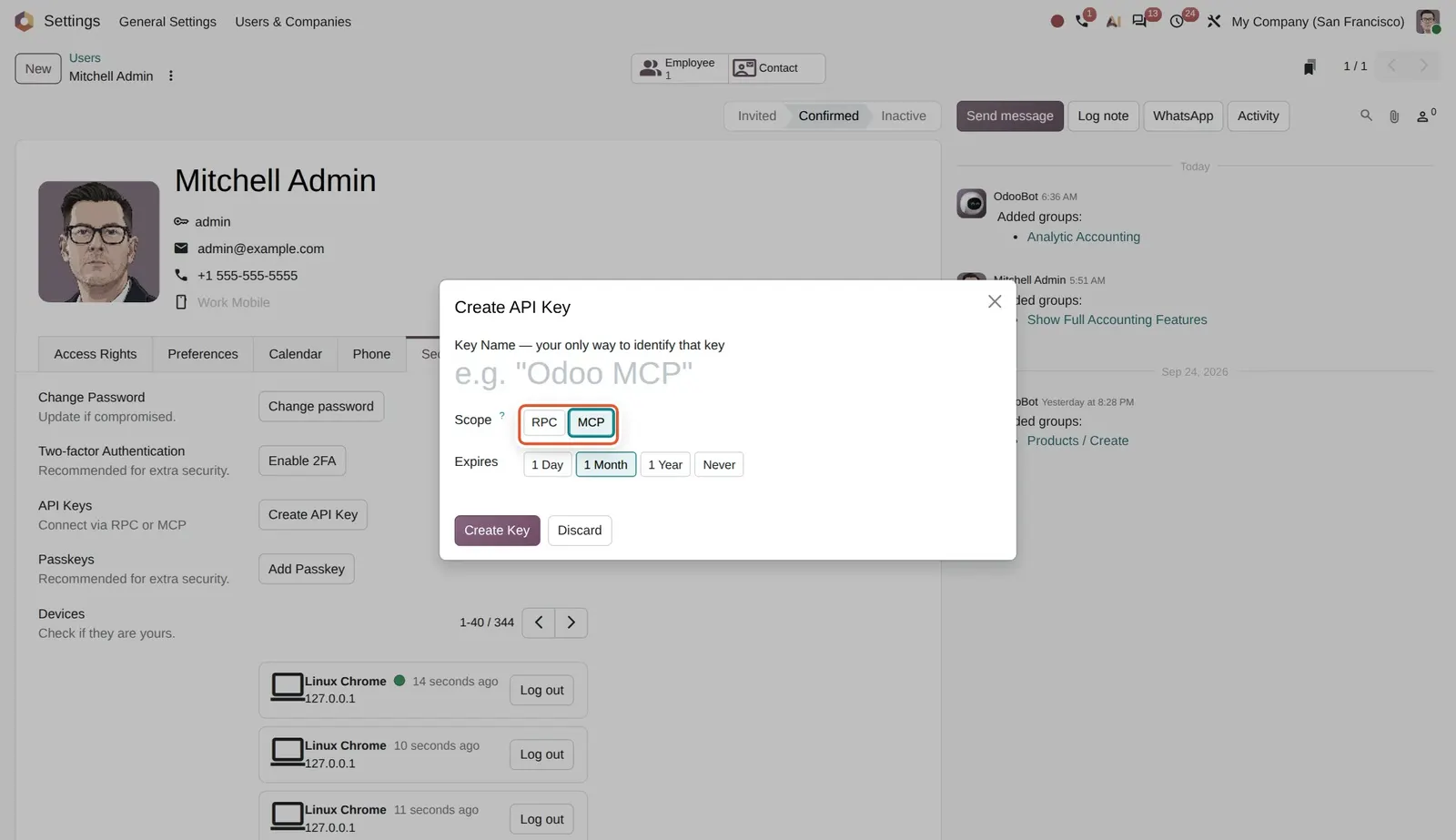This screenshot has width=1456, height=840.
Task: Click the Settings app title
Action: (72, 21)
